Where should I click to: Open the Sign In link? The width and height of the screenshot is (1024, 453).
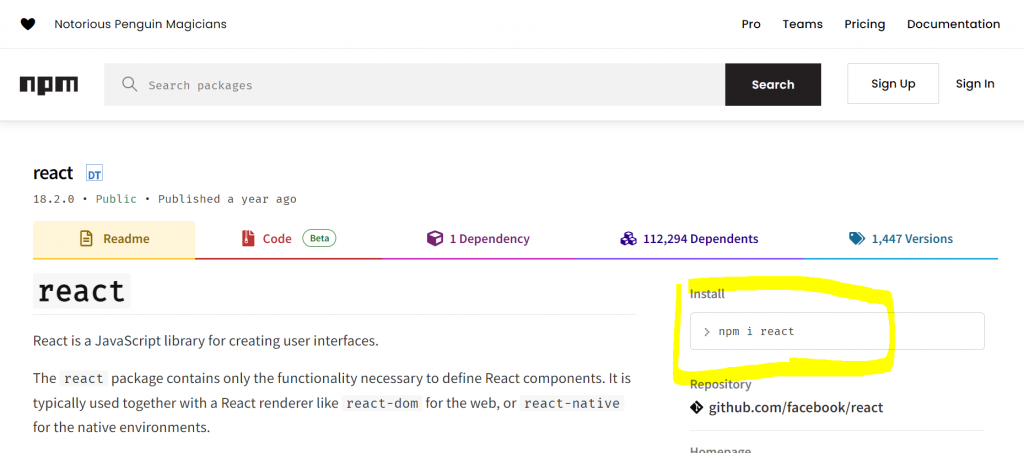pyautogui.click(x=975, y=84)
